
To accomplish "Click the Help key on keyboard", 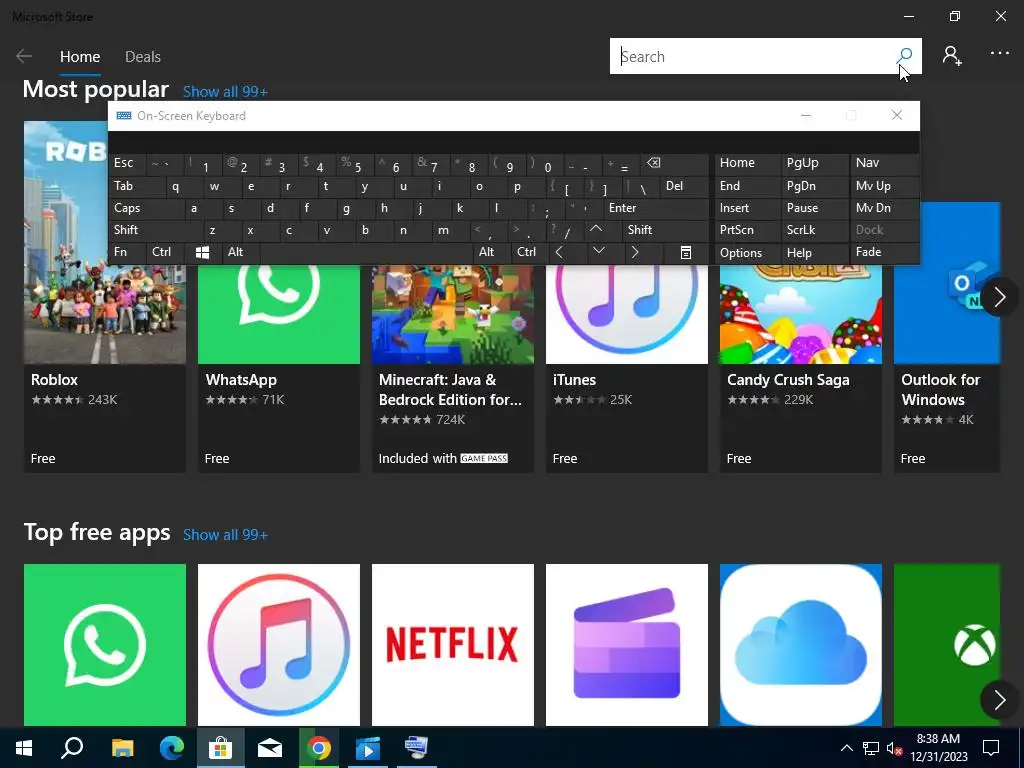I will tap(814, 253).
